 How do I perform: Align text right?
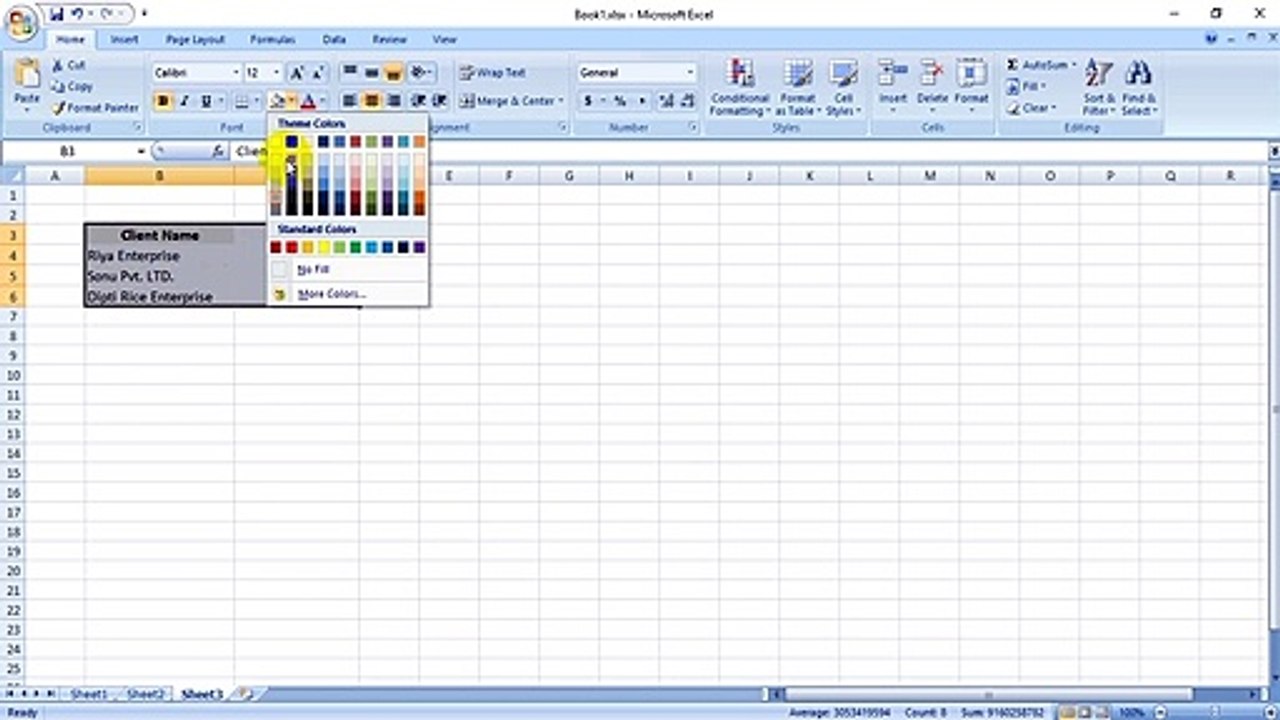click(x=393, y=101)
